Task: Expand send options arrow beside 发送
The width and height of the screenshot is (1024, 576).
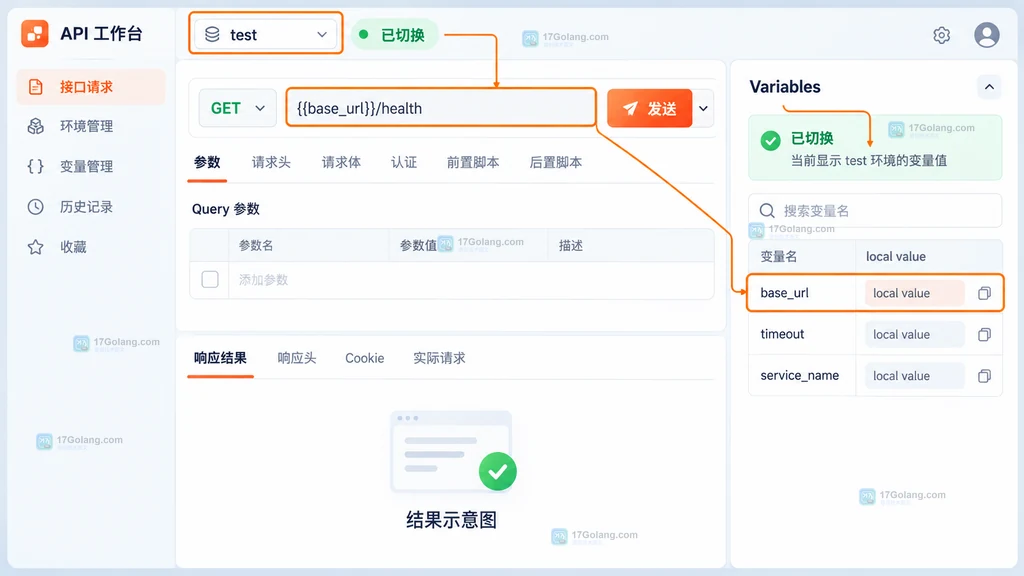Action: pyautogui.click(x=703, y=108)
